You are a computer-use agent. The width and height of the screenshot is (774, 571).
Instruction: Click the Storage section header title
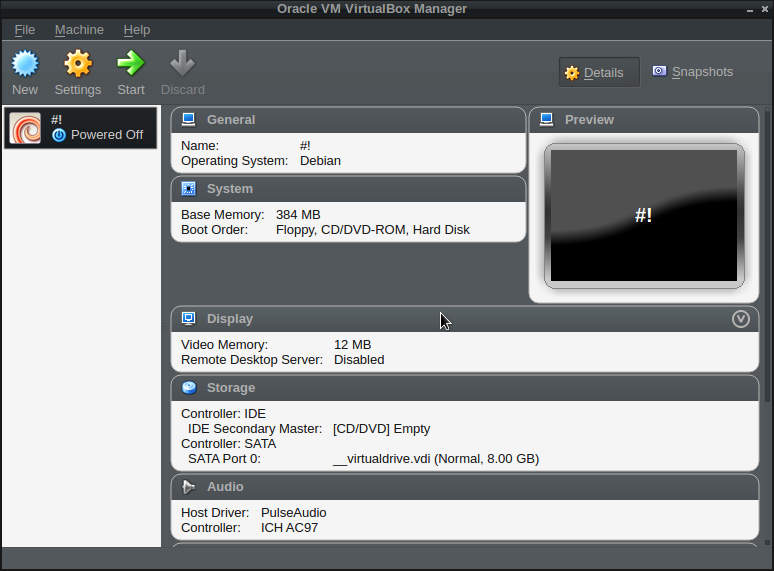231,388
